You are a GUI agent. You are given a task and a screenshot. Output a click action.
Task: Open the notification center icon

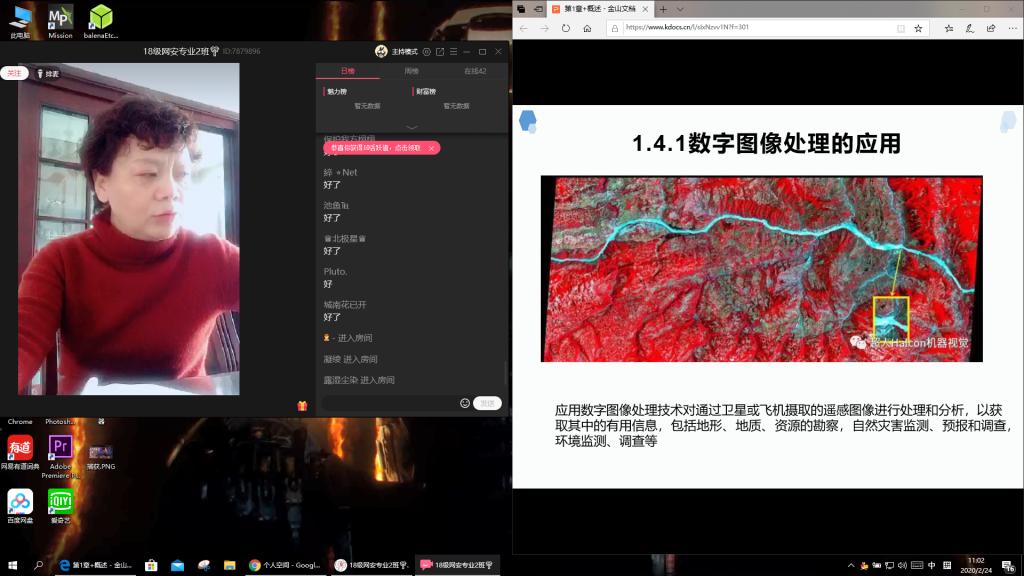tap(1008, 566)
